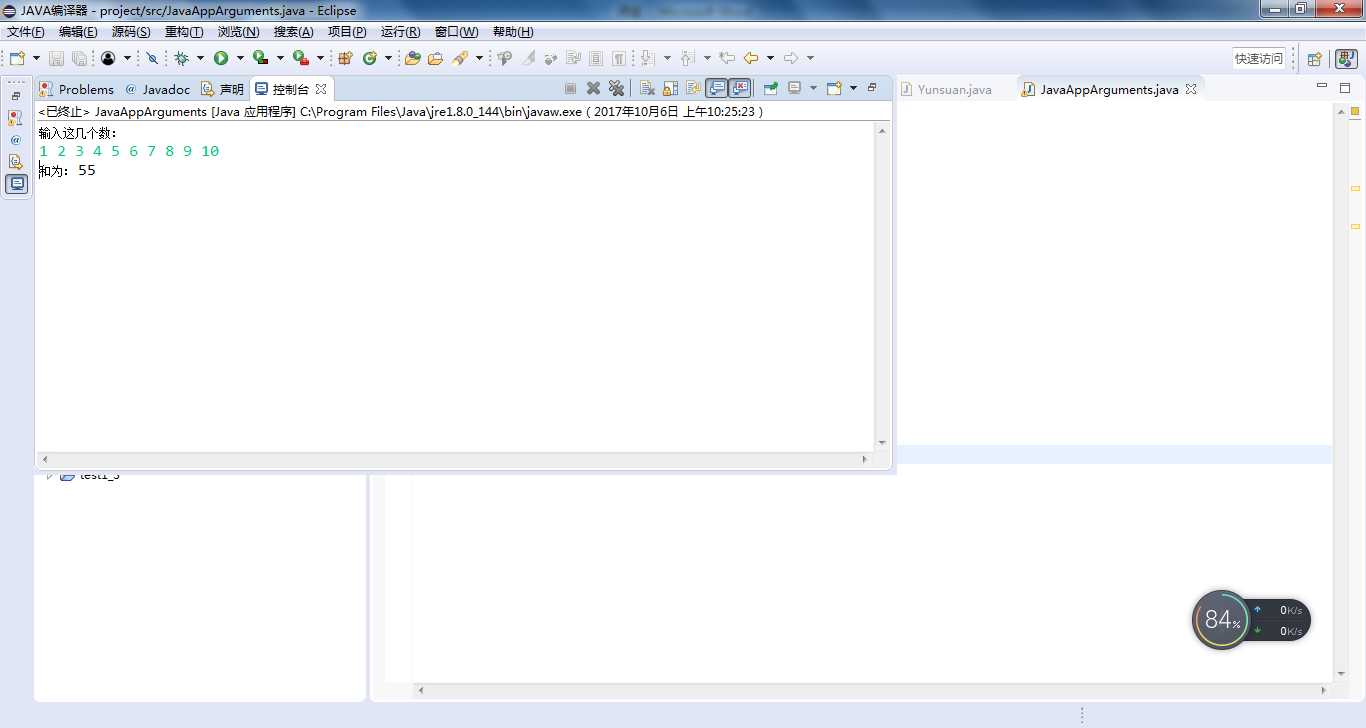Click the External Tools run icon
The height and width of the screenshot is (728, 1366).
pyautogui.click(x=300, y=59)
